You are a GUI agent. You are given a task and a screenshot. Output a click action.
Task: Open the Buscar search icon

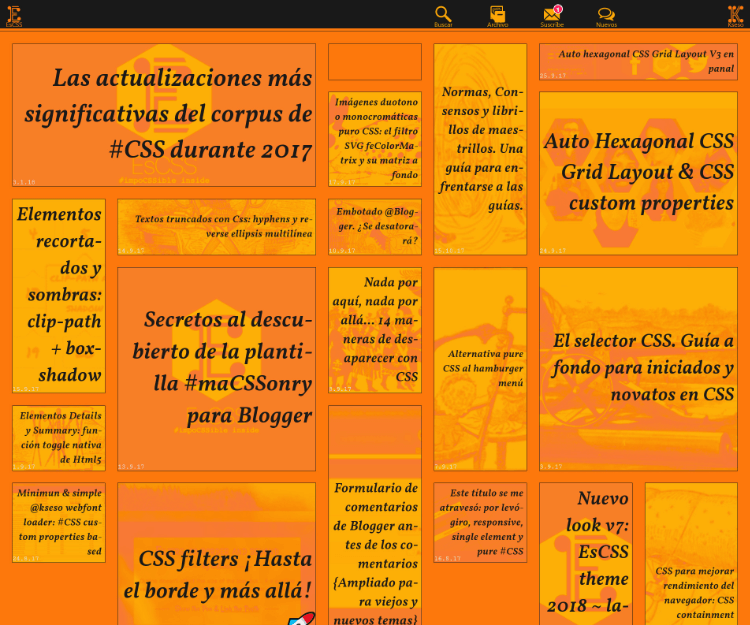442,14
